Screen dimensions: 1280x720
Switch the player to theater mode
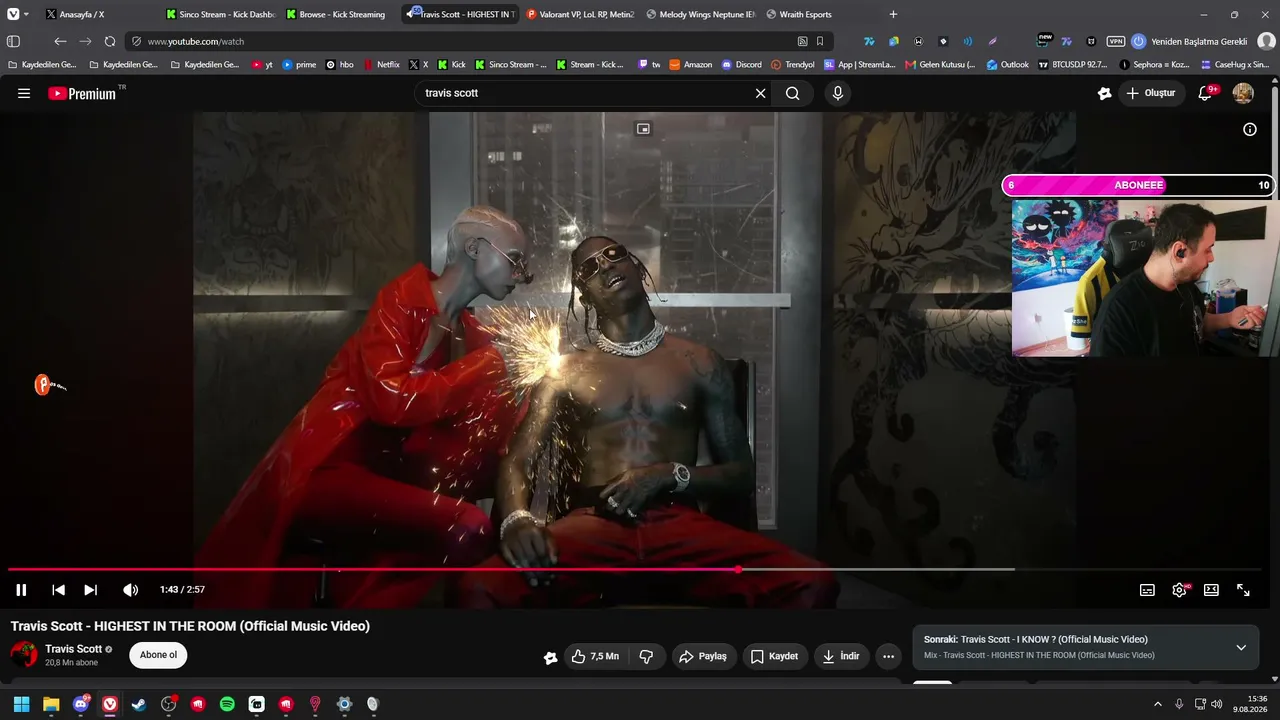click(x=1211, y=590)
